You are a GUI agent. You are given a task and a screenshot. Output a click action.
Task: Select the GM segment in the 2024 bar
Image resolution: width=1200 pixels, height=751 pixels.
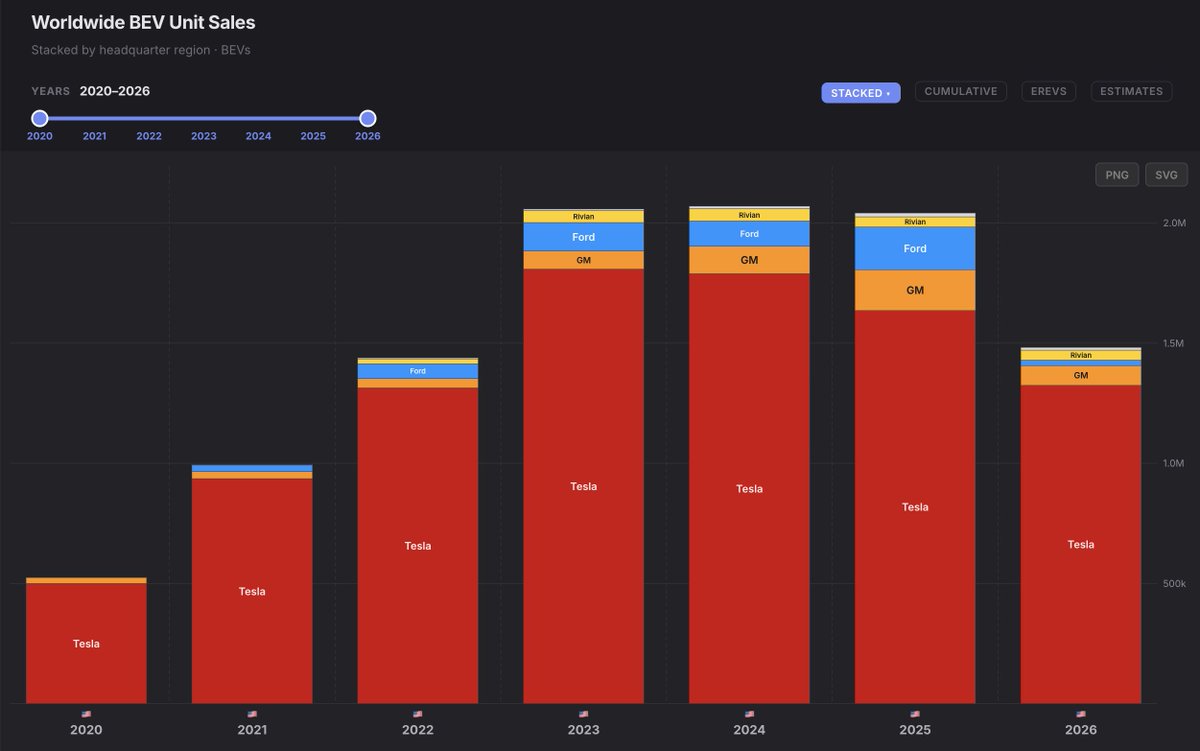click(750, 260)
